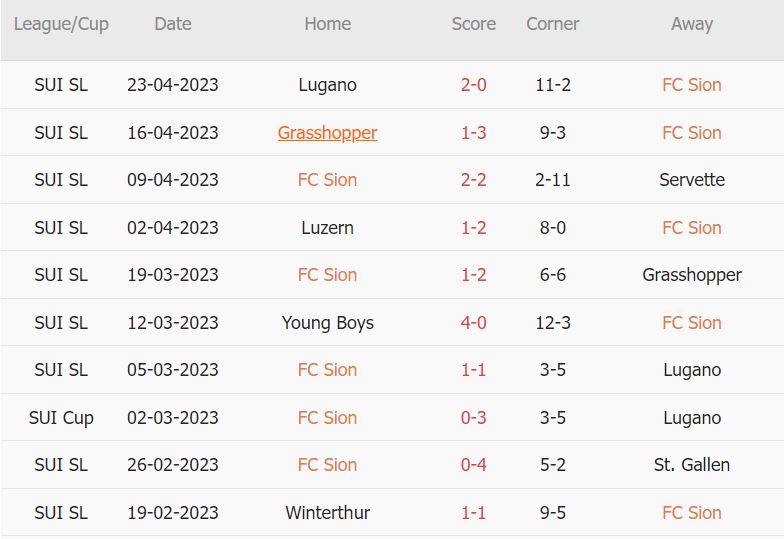Click the Away column header
Image resolution: width=784 pixels, height=539 pixels.
[x=691, y=24]
